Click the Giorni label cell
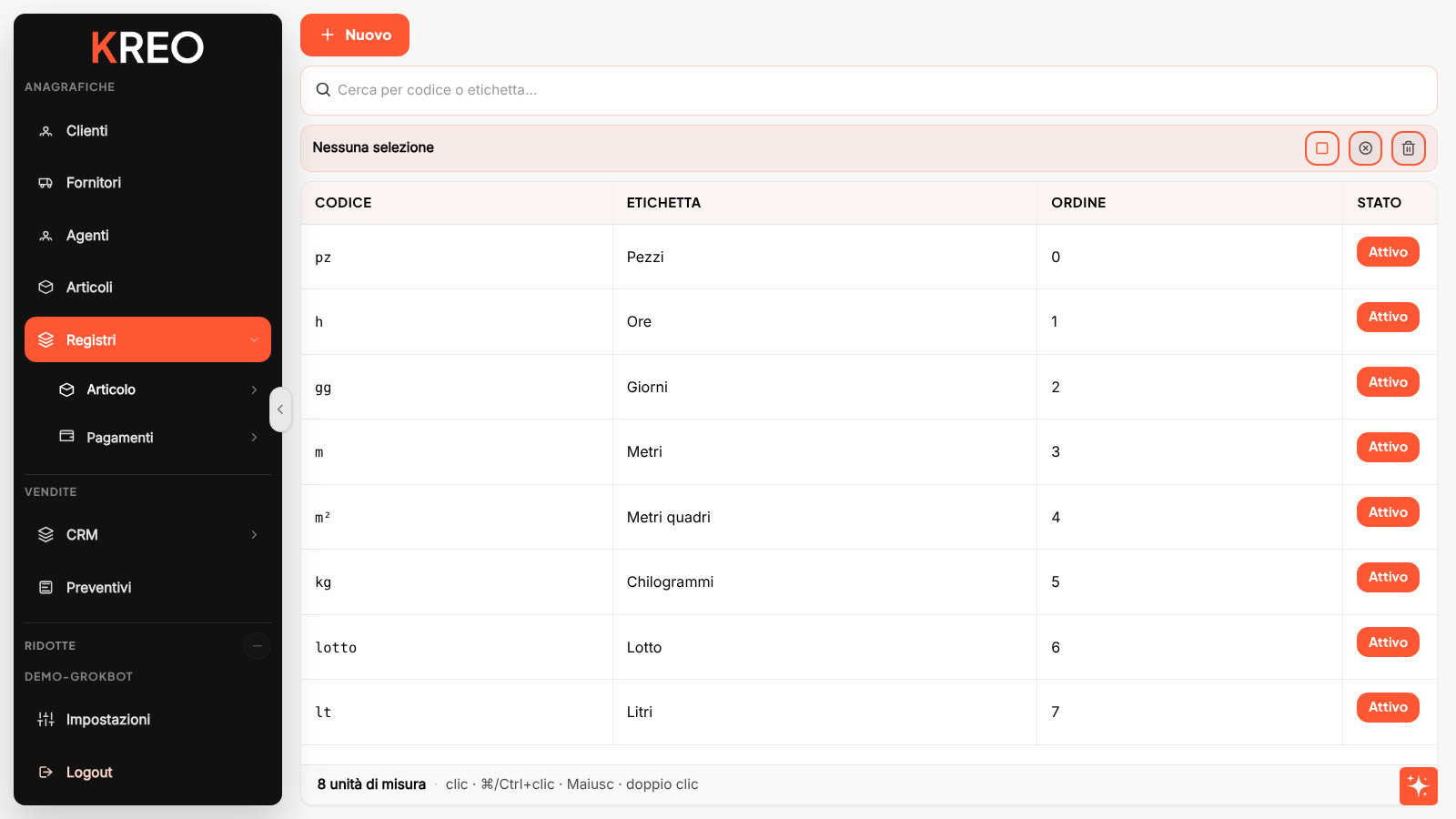 [824, 387]
